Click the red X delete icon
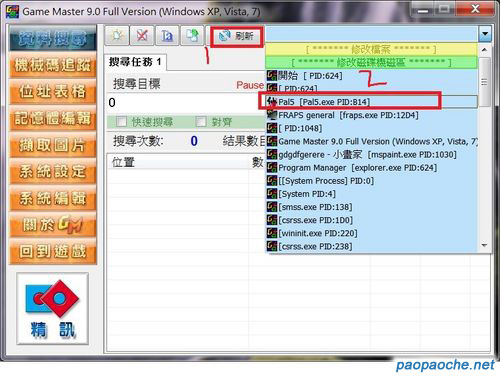Screen dimensions: 500x376 pos(142,35)
